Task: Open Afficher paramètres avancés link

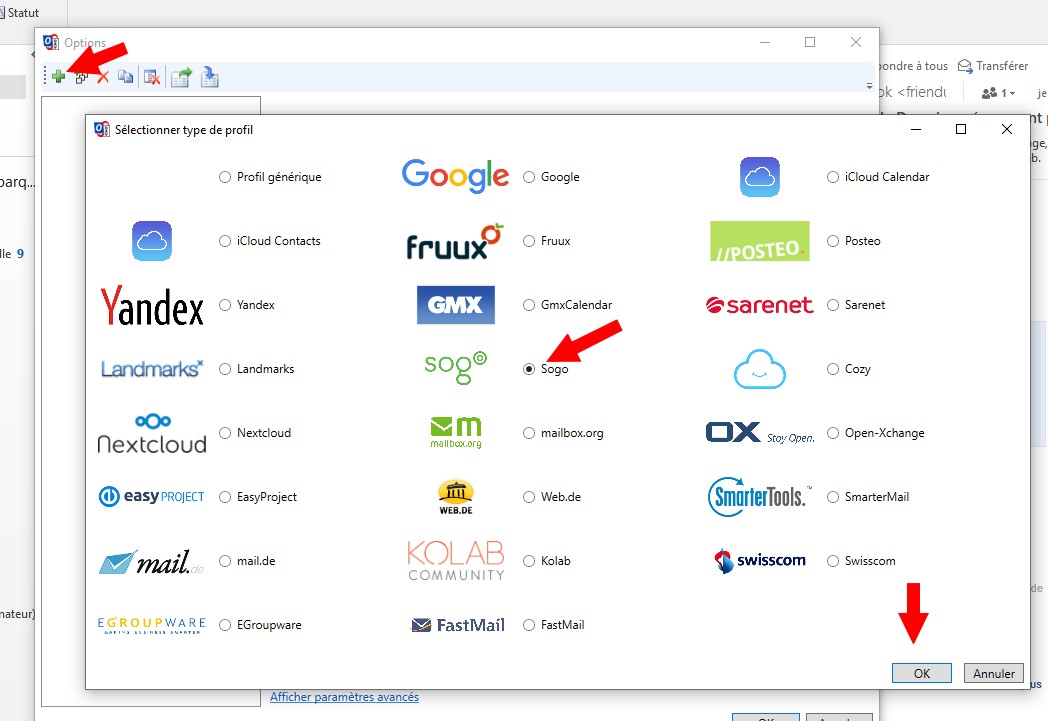Action: (344, 697)
